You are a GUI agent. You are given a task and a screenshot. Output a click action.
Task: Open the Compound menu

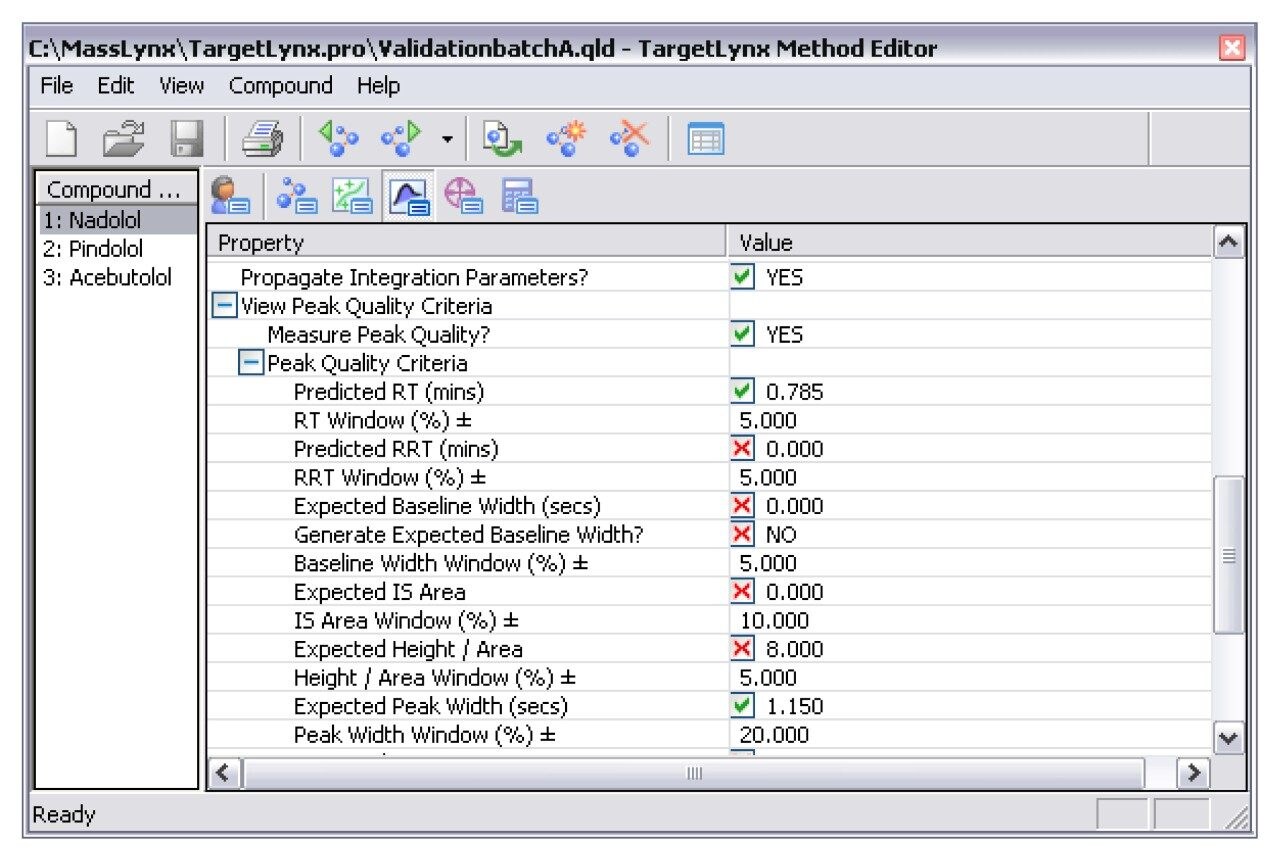(x=281, y=86)
